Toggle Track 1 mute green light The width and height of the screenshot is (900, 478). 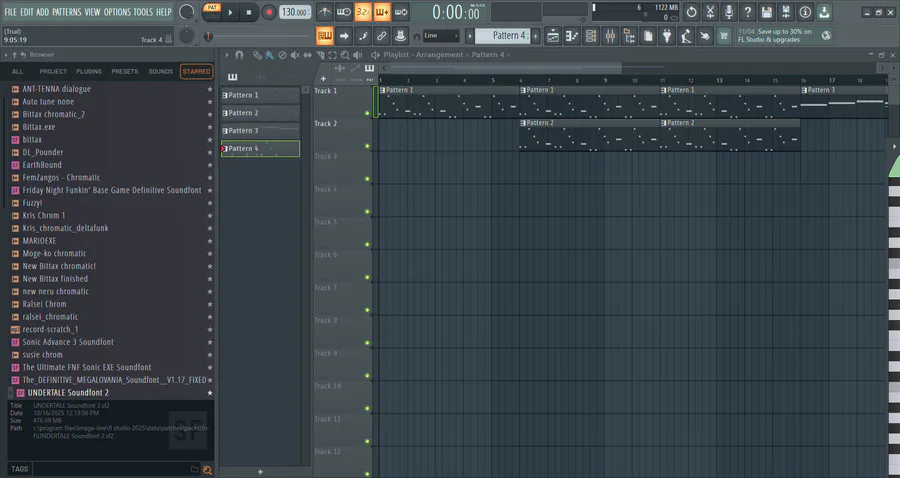coord(367,113)
